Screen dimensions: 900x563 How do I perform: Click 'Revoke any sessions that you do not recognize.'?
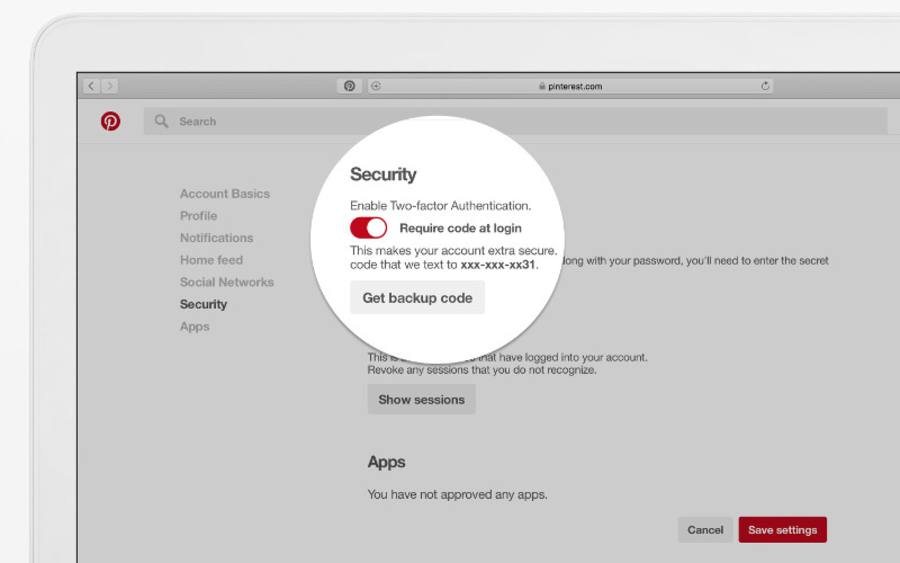click(482, 370)
